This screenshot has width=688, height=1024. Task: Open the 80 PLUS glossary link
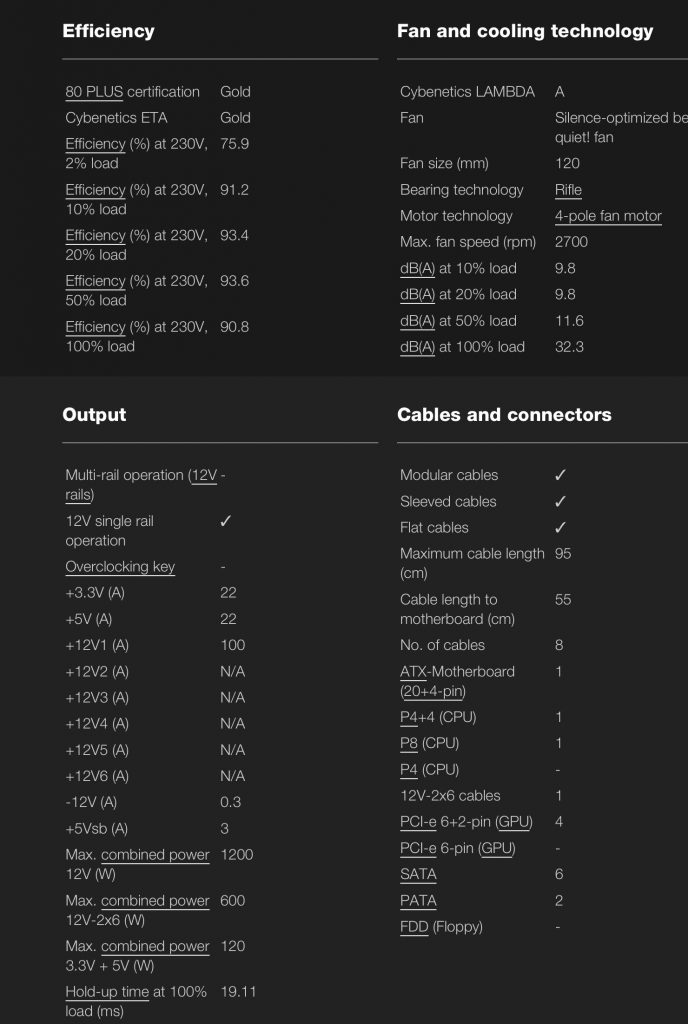coord(94,92)
